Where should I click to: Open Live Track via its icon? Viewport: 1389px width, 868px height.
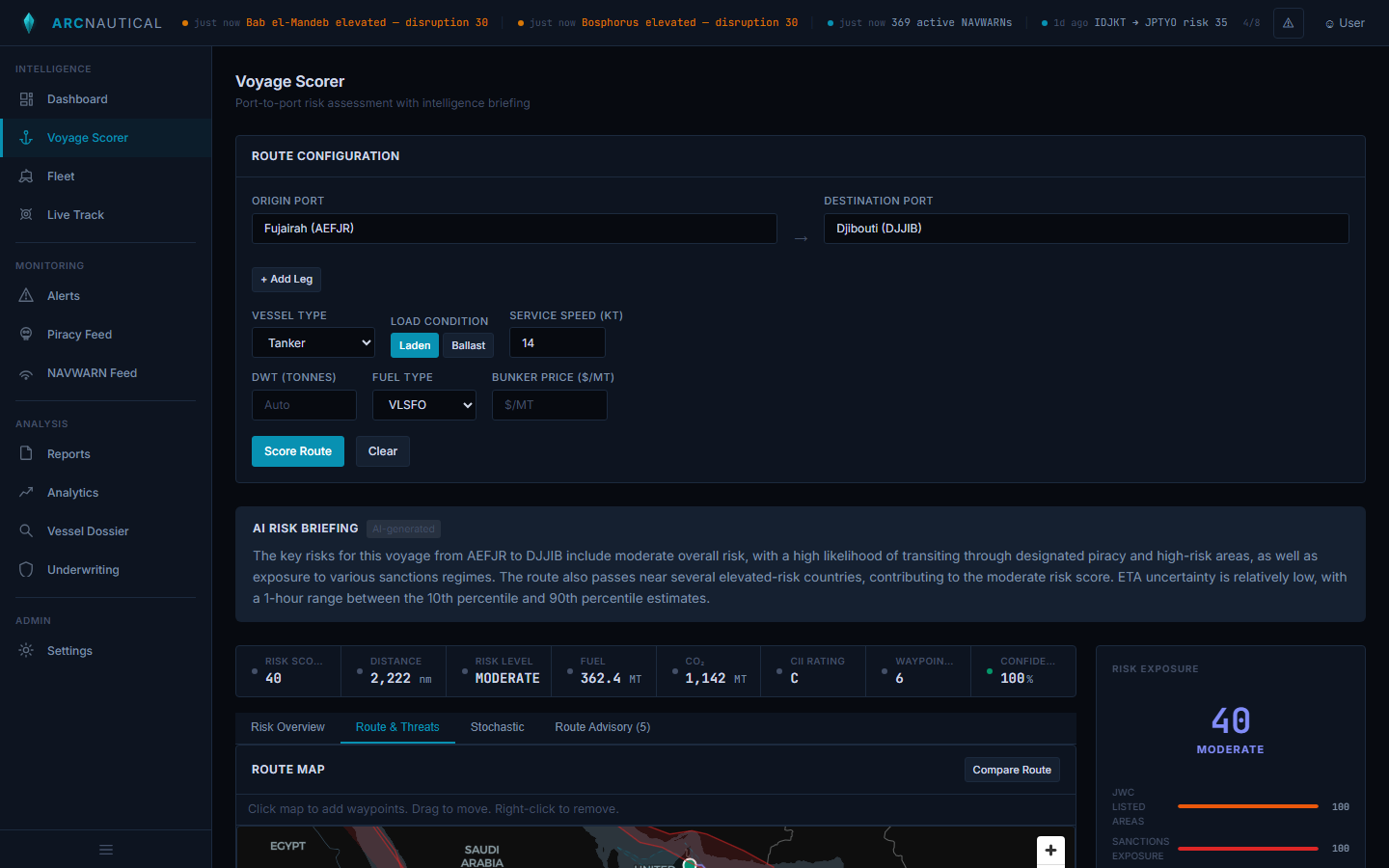pos(26,215)
